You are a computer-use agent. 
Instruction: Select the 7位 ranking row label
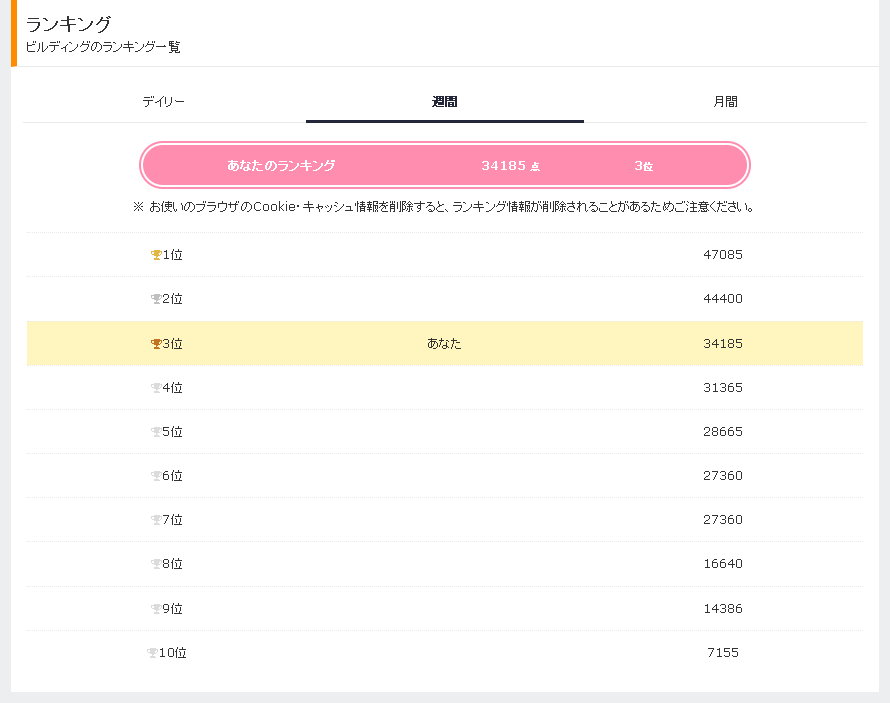pyautogui.click(x=172, y=520)
